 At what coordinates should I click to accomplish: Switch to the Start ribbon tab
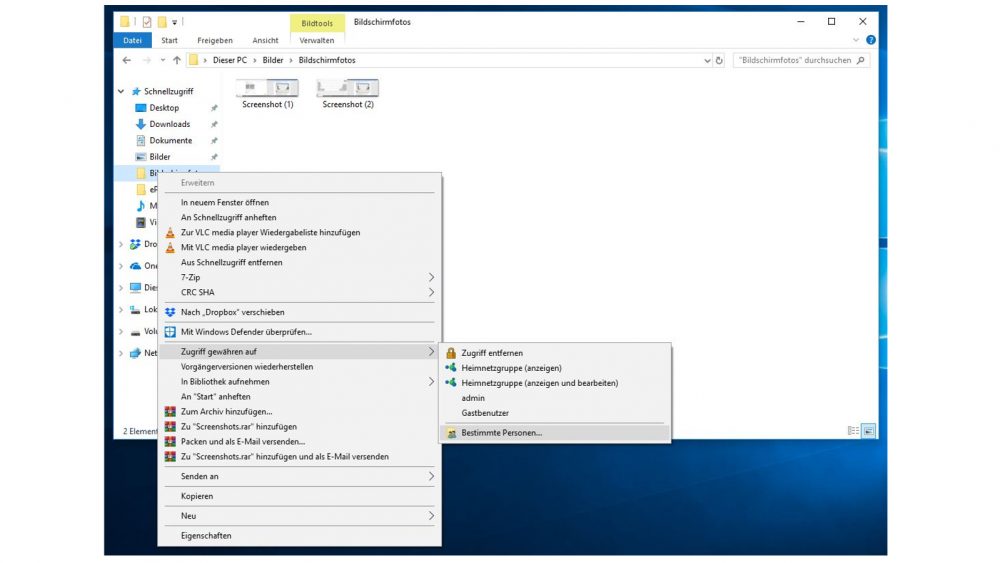[170, 40]
